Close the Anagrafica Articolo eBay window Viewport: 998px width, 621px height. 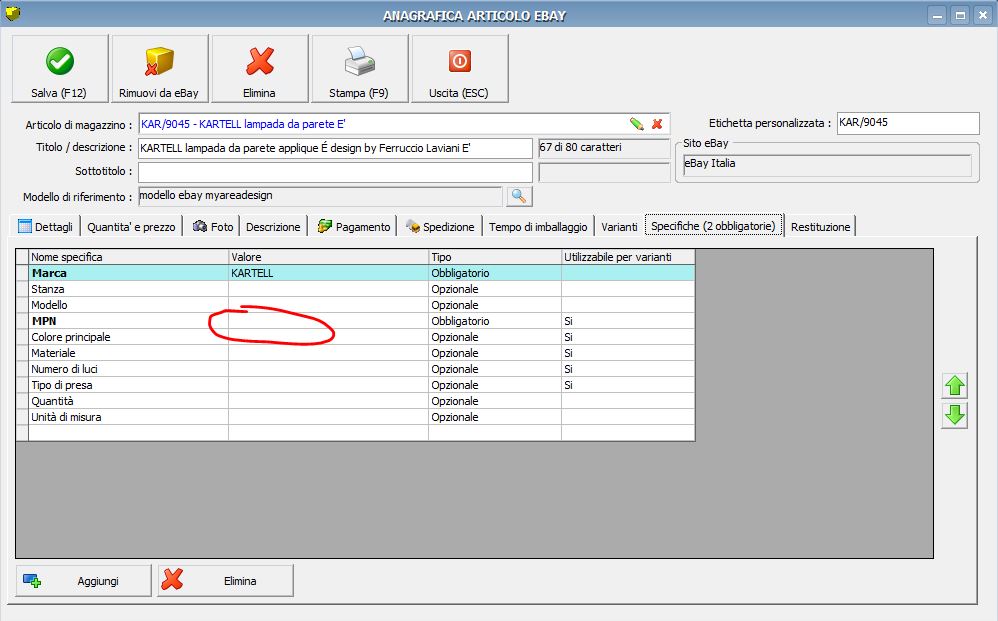(983, 16)
